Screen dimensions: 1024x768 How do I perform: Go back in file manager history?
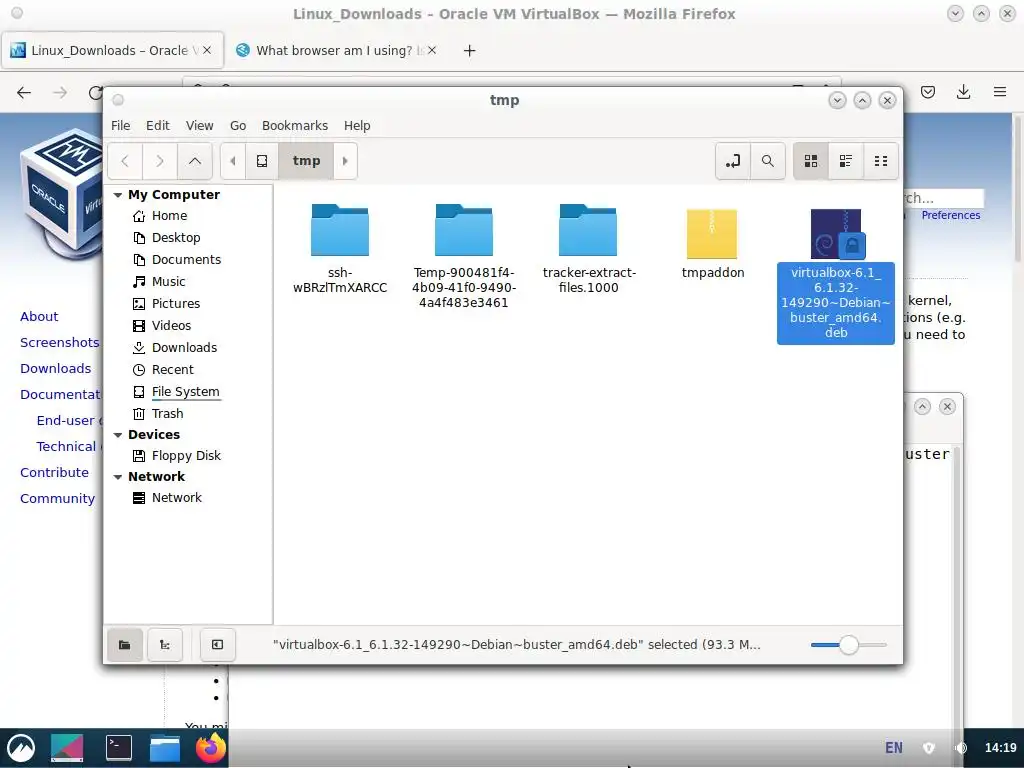pyautogui.click(x=125, y=161)
